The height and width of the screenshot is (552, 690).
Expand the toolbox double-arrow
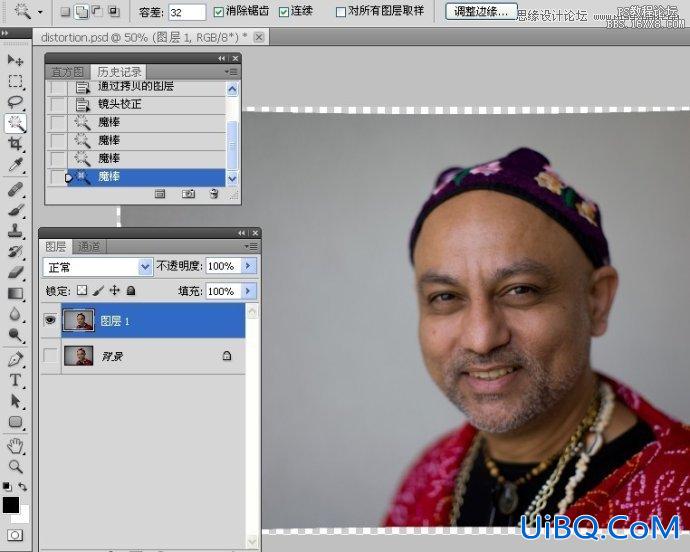pyautogui.click(x=5, y=33)
